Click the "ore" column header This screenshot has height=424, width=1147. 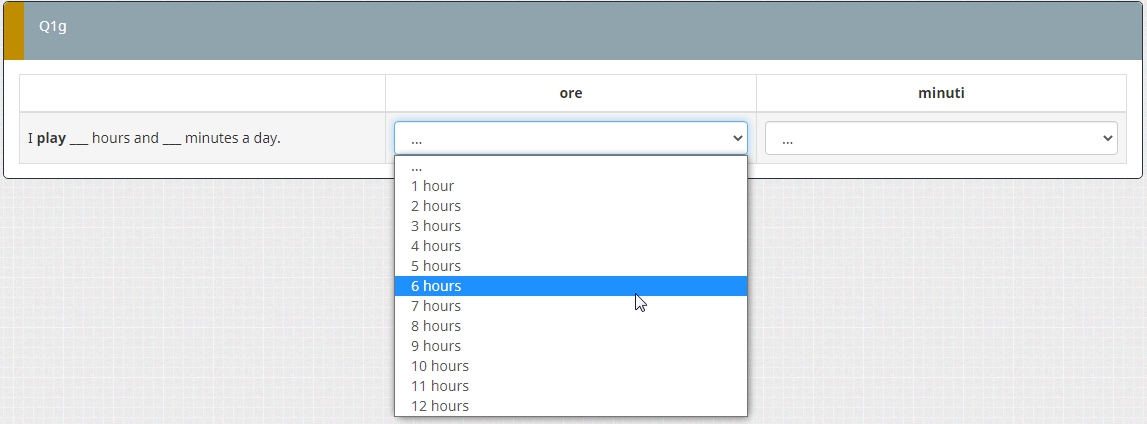(x=571, y=93)
